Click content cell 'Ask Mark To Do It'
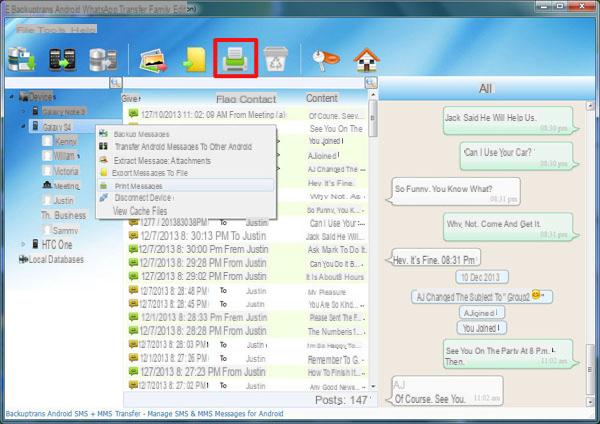600x424 pixels. point(337,250)
